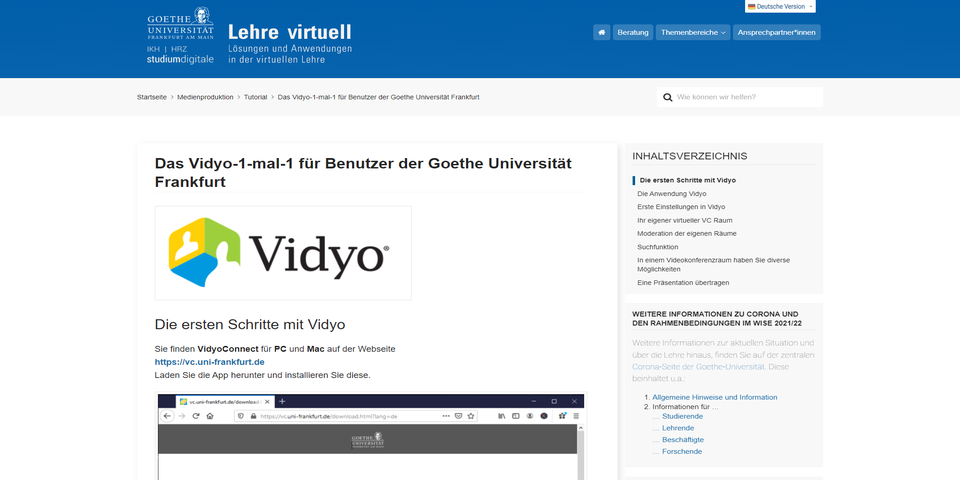The width and height of the screenshot is (960, 480).
Task: Jump to 'Eine Präsentation übertragen'
Action: click(683, 283)
